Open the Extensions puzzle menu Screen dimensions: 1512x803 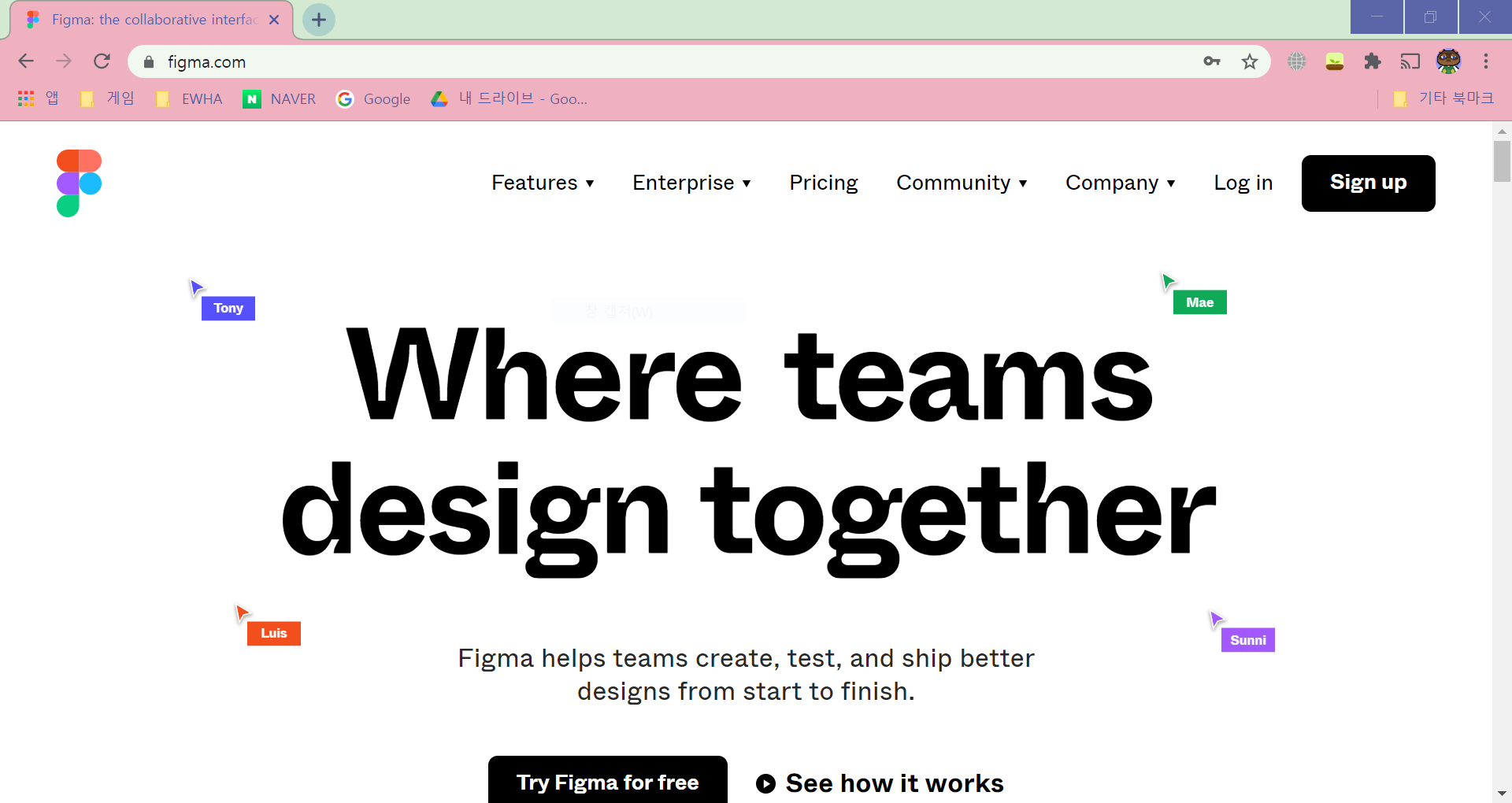pyautogui.click(x=1373, y=61)
